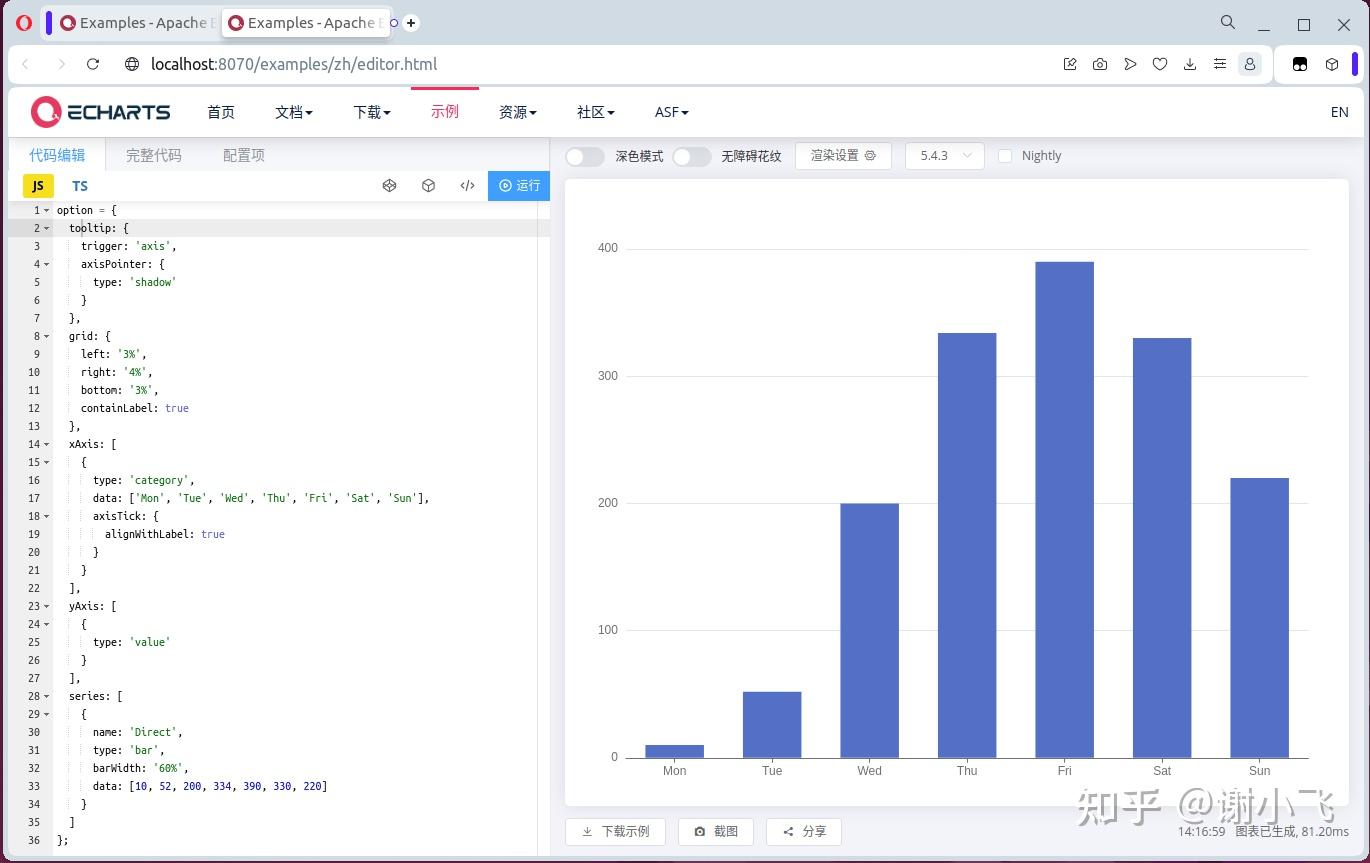Open the 社区 dropdown menu
Image resolution: width=1370 pixels, height=863 pixels.
(595, 112)
